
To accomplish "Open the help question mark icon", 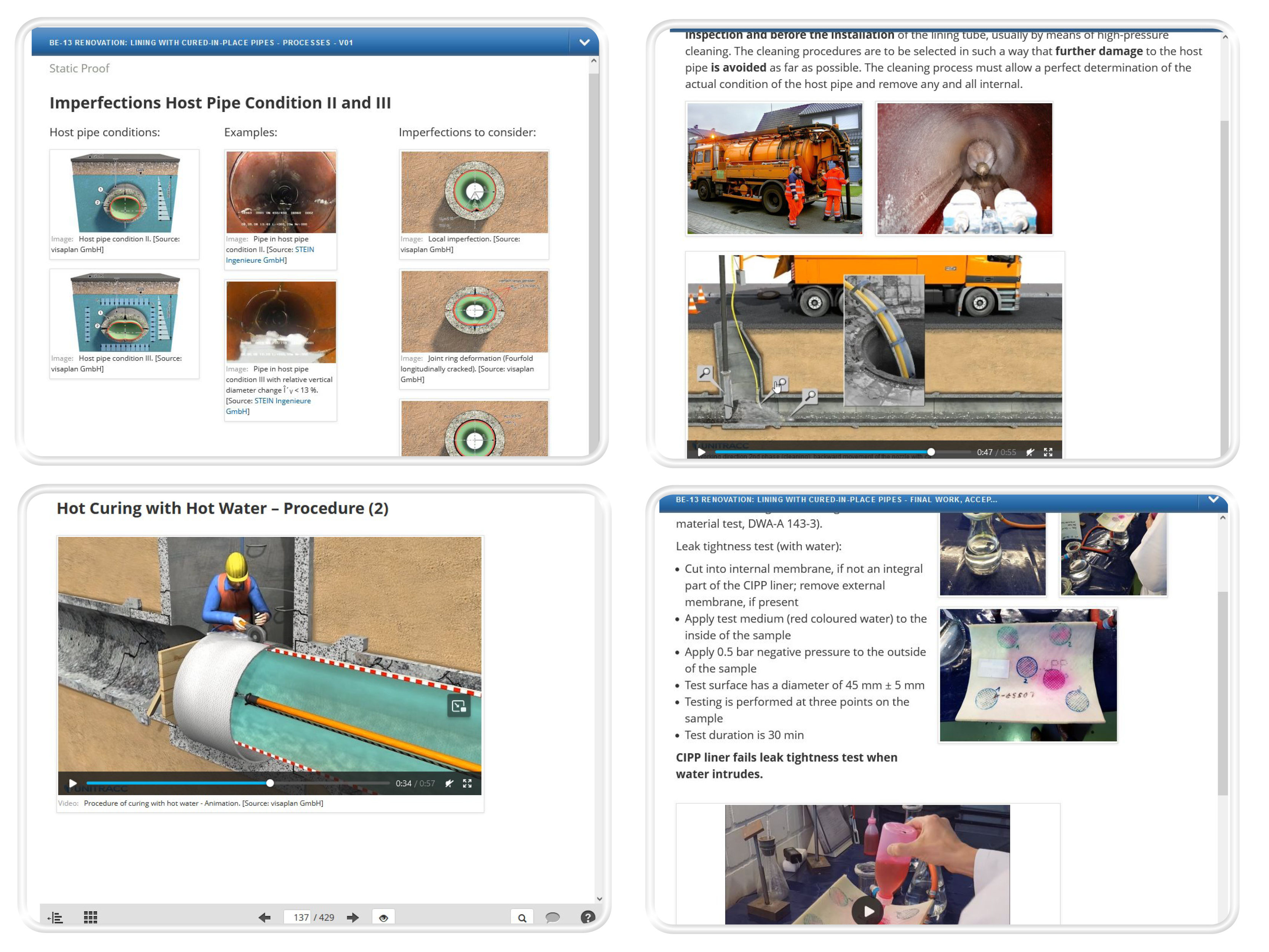I will click(x=587, y=917).
